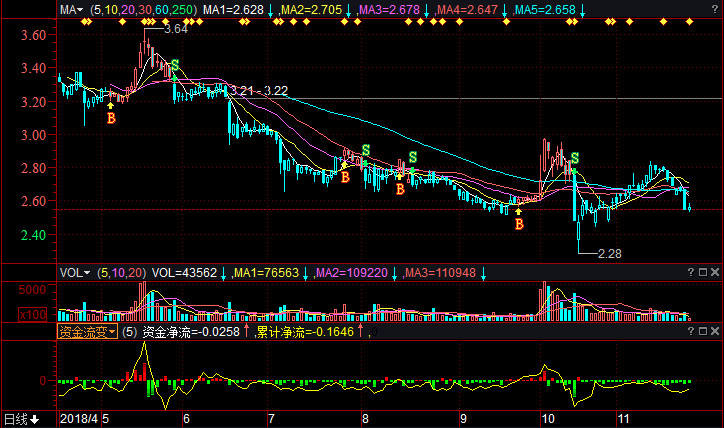Image resolution: width=724 pixels, height=428 pixels.
Task: Click the rightmost yellow diamond event marker
Action: [689, 22]
